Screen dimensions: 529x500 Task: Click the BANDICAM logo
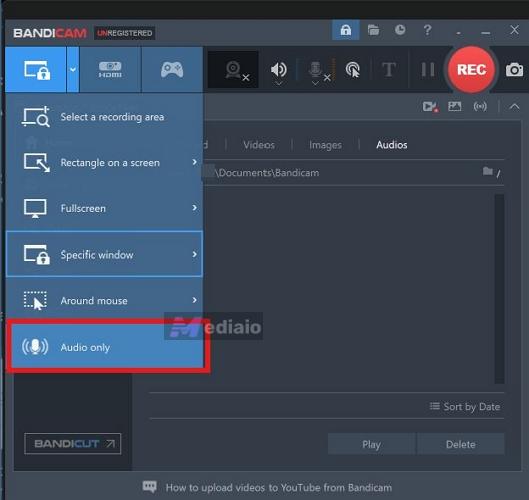coord(50,33)
